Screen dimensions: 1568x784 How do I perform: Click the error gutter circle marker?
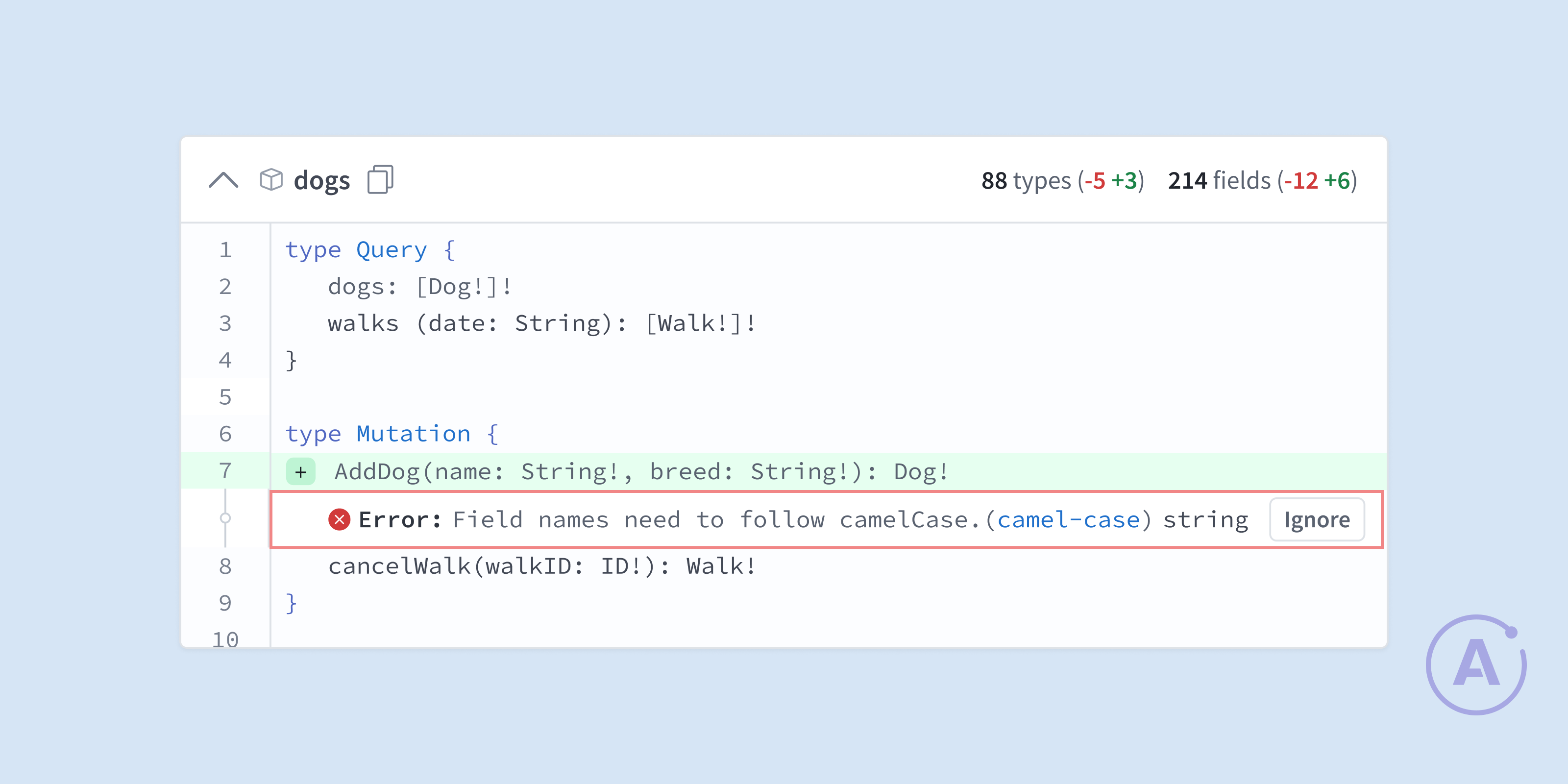click(225, 518)
